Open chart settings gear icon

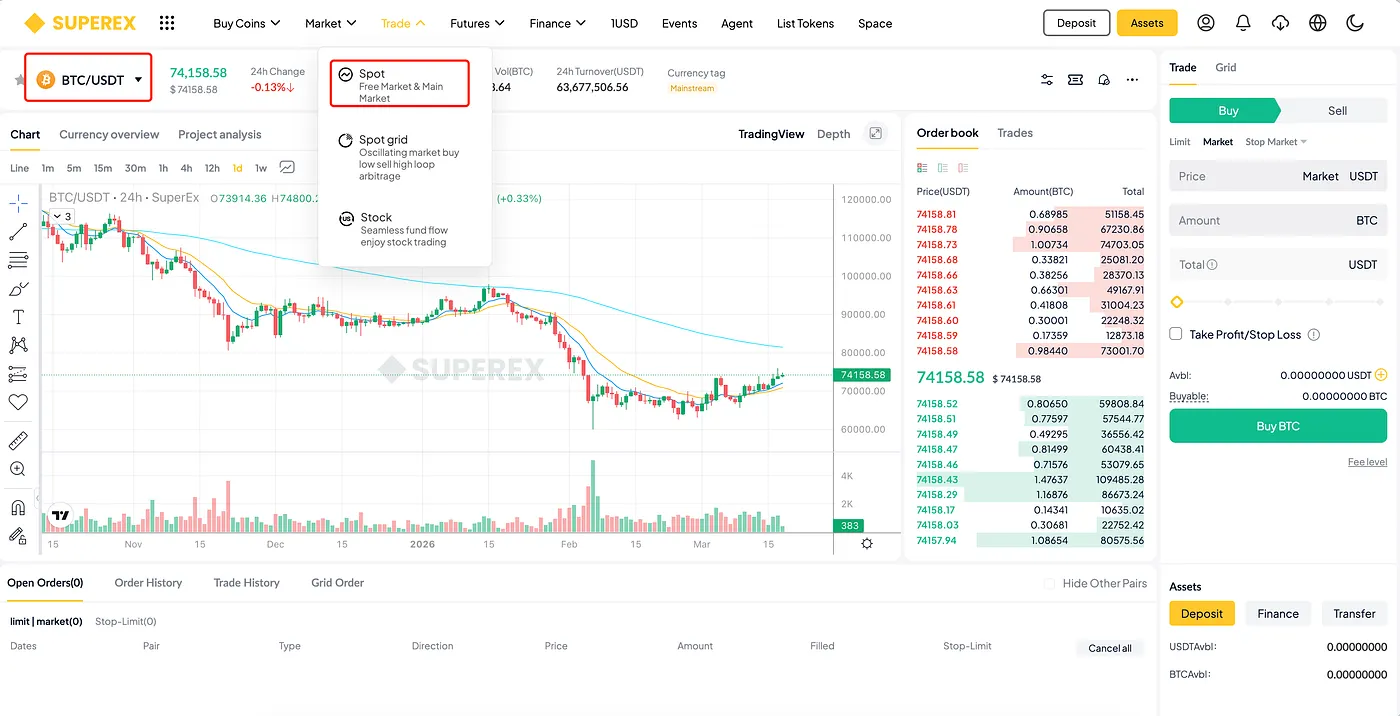click(867, 544)
